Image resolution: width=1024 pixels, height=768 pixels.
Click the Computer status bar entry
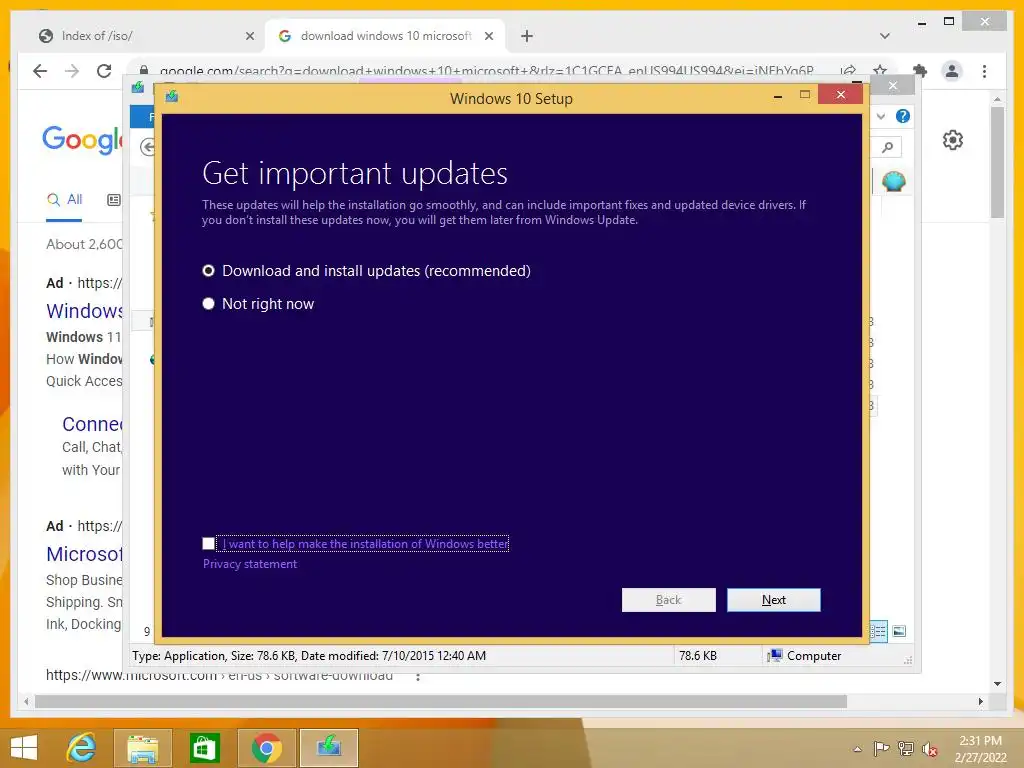point(805,656)
